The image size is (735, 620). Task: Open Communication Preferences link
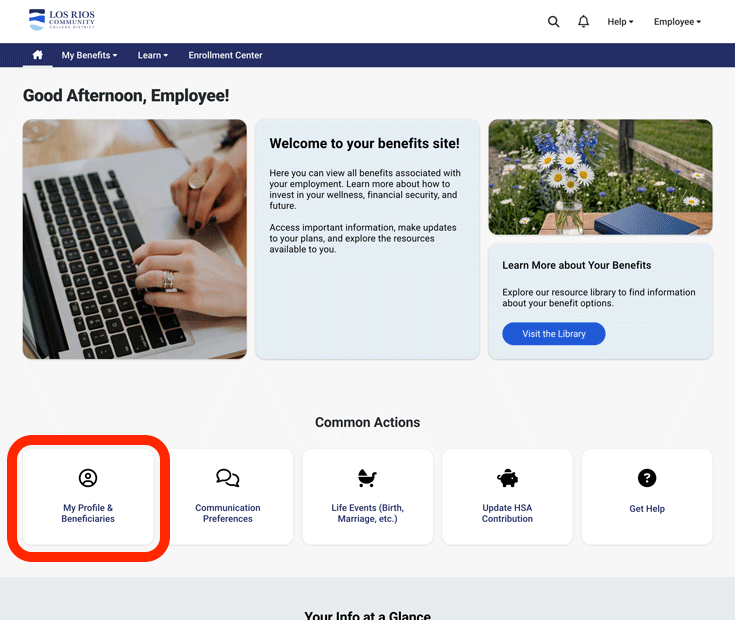(227, 513)
